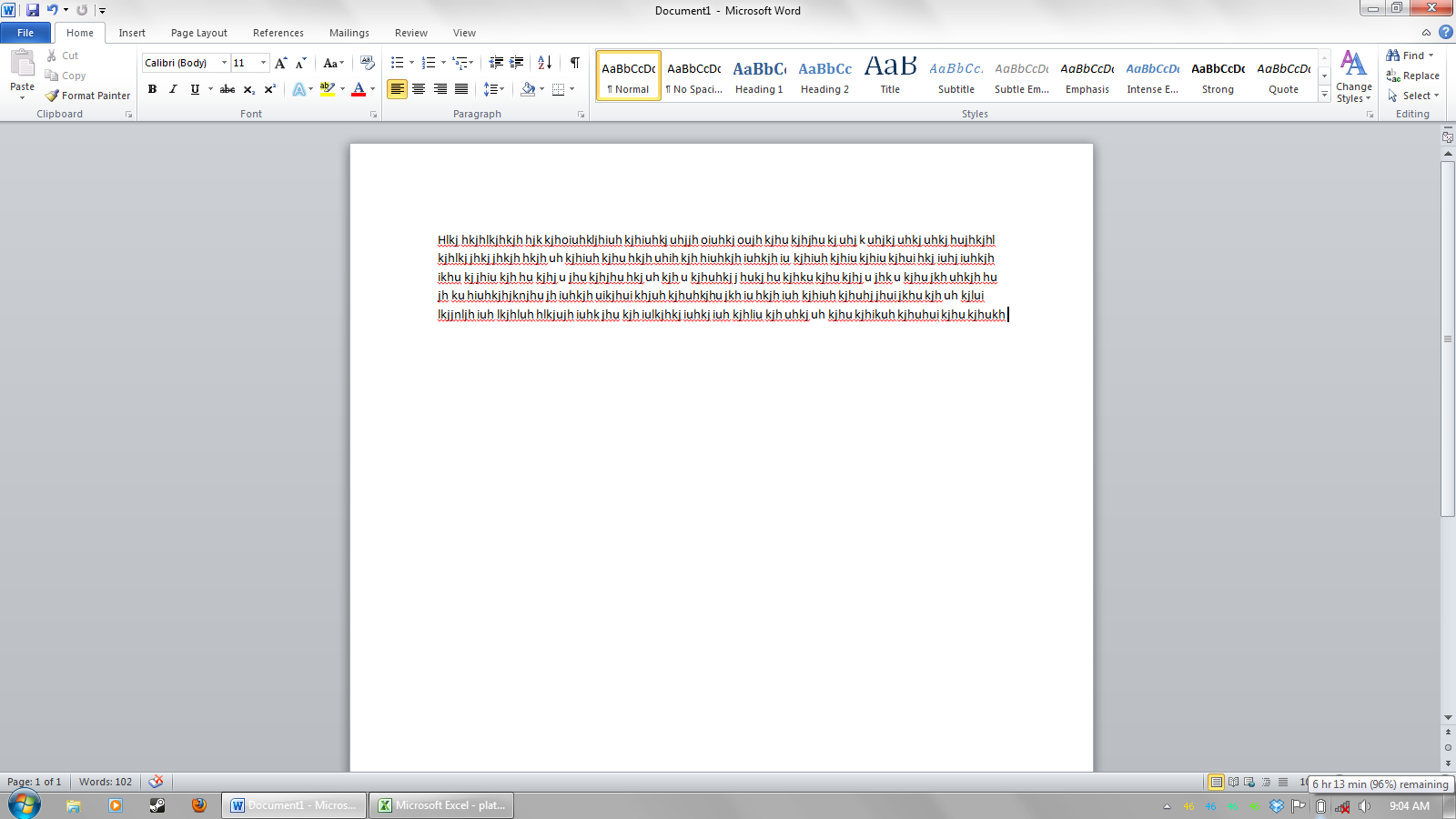Click the Cut command
1456x819 pixels.
(x=63, y=56)
